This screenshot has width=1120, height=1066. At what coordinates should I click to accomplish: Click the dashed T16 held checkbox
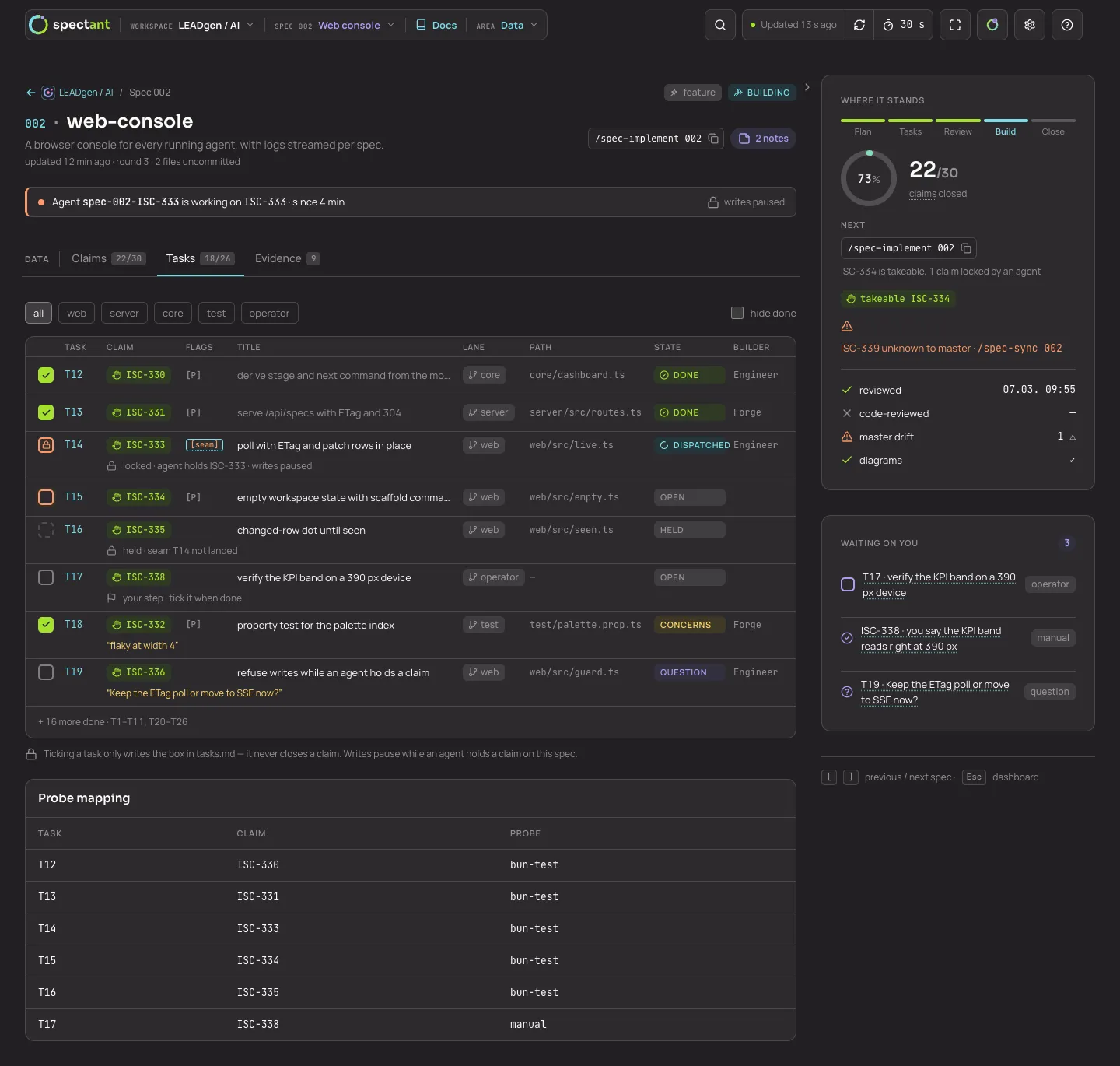[x=46, y=530]
